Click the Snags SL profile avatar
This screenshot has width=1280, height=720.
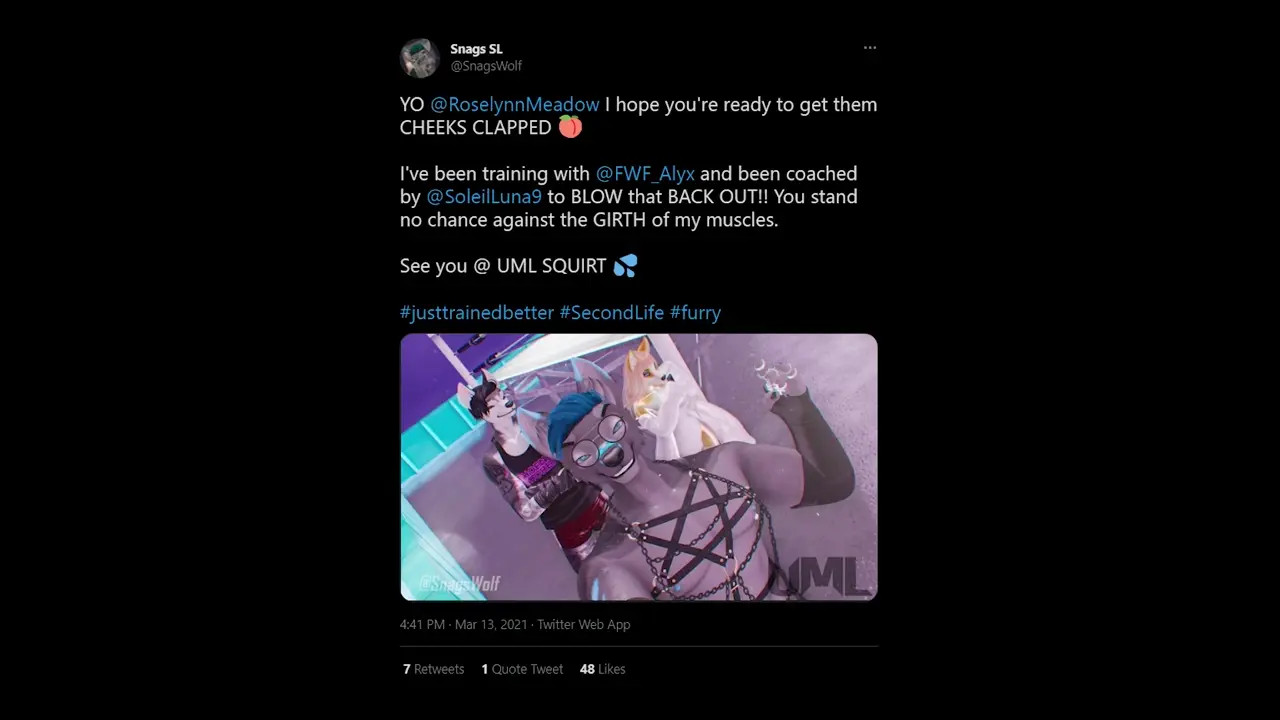pos(420,58)
